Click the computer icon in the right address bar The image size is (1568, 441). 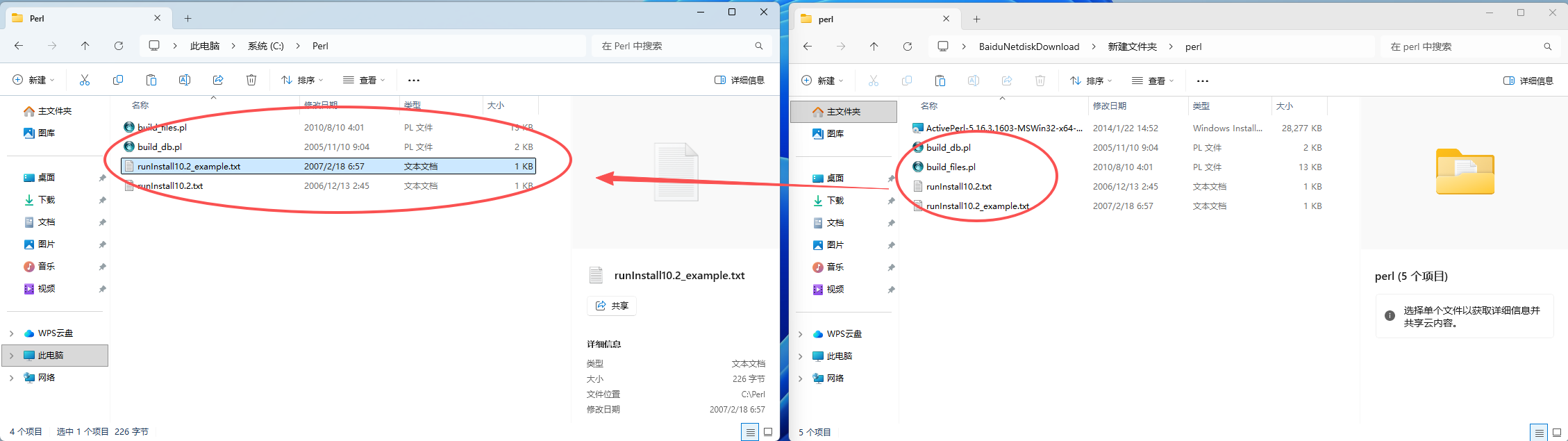943,47
